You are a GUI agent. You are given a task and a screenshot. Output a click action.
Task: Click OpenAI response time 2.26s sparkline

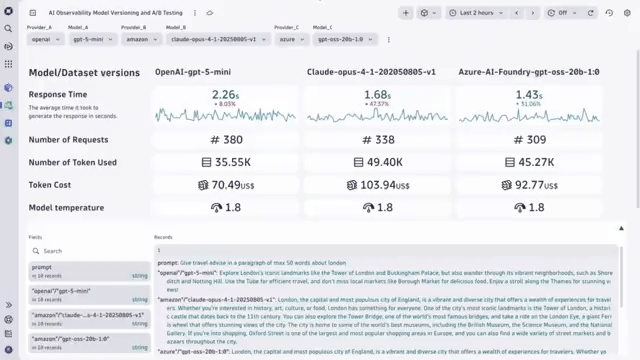(225, 116)
